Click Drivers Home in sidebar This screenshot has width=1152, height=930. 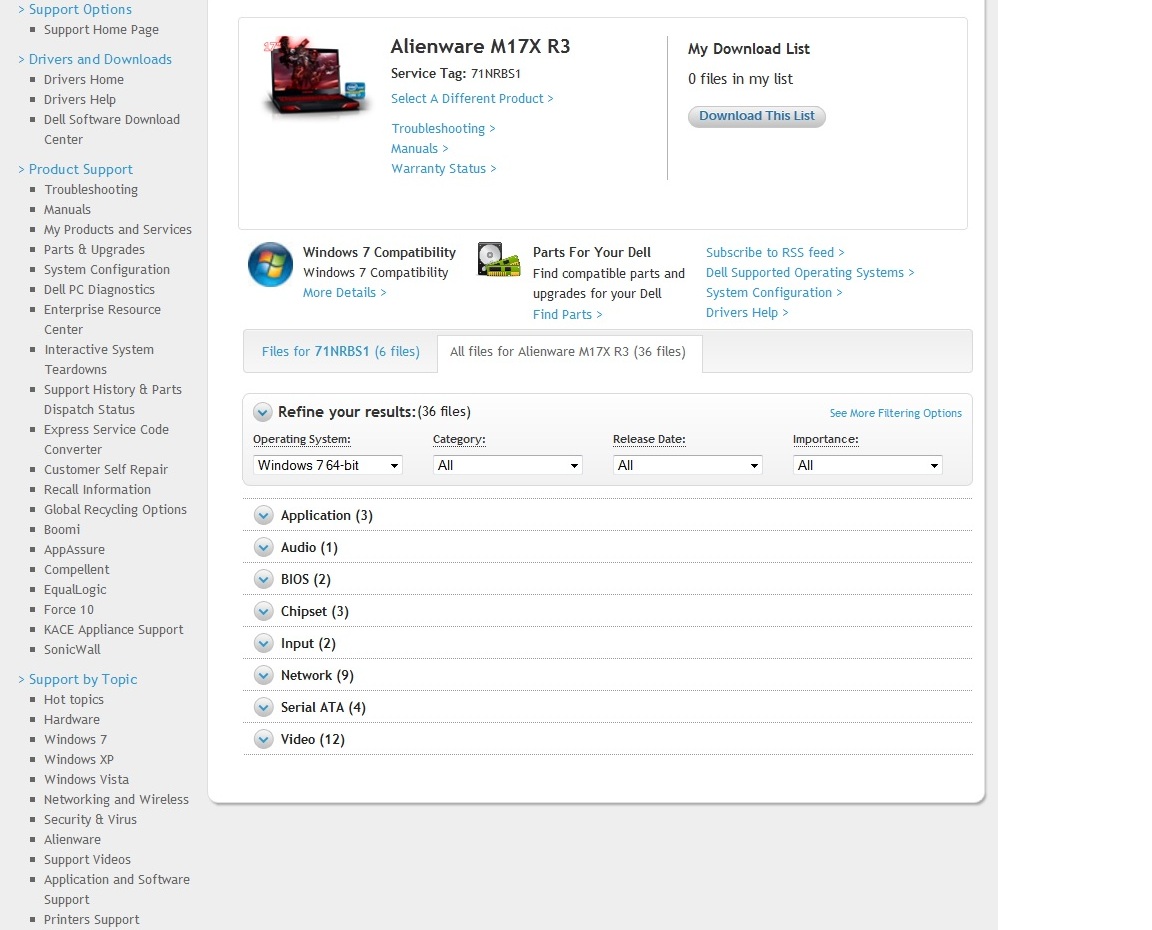tap(84, 79)
